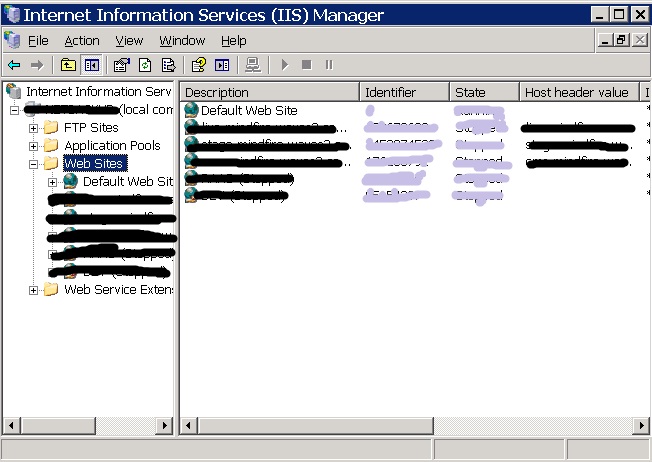
Task: Open the Action menu
Action: (x=82, y=41)
